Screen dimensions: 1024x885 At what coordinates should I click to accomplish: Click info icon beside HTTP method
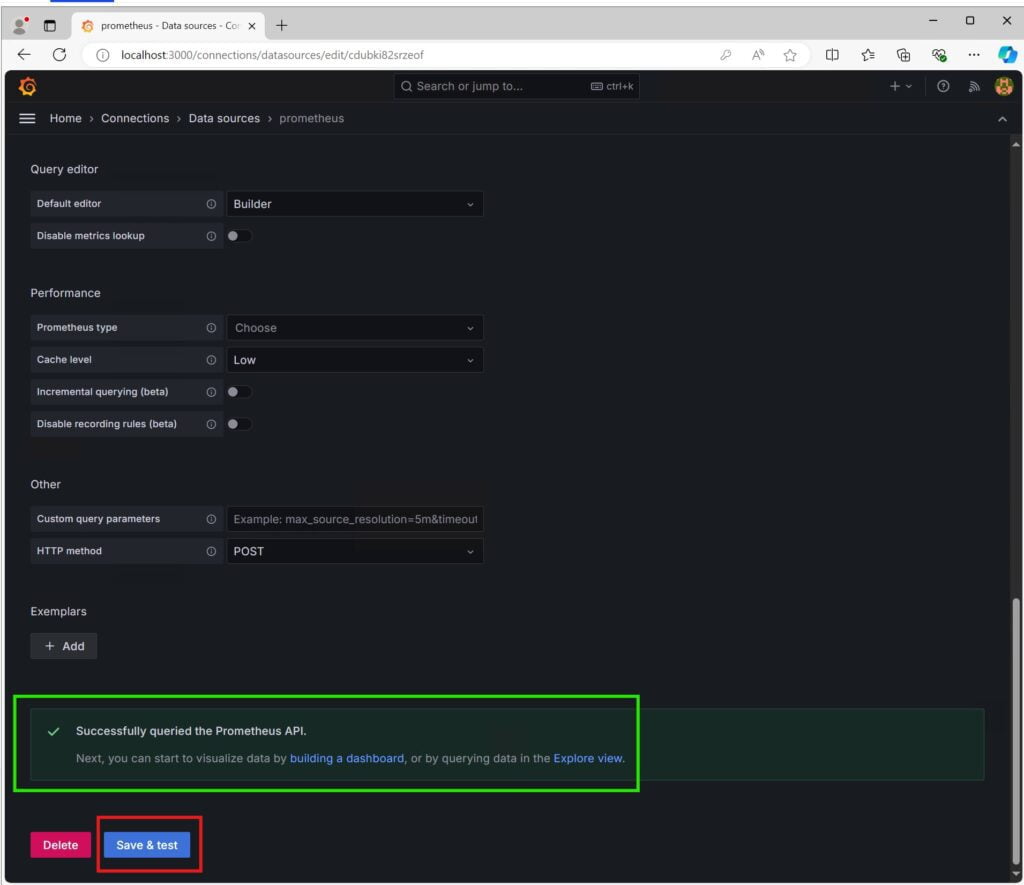[x=211, y=551]
